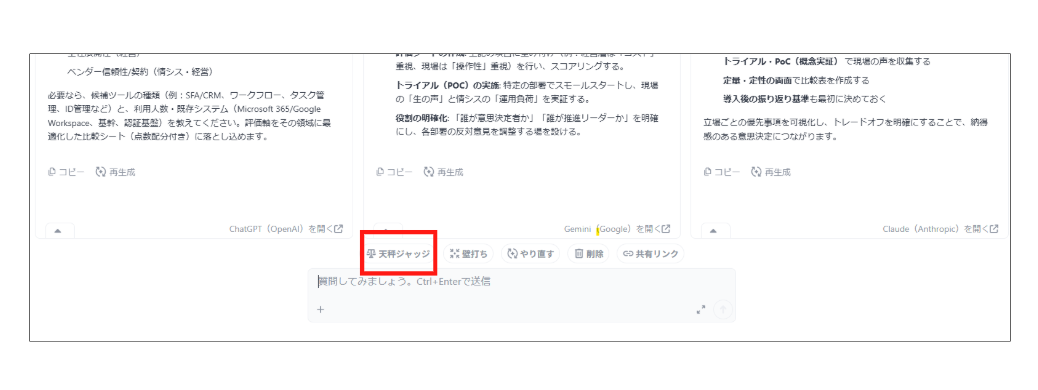The image size is (1038, 390).
Task: Click the 共有リンク share link button
Action: click(651, 254)
